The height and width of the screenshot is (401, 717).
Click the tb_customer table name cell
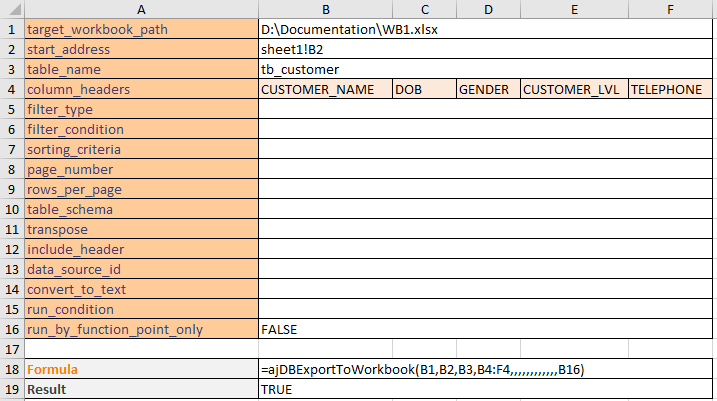(x=485, y=69)
